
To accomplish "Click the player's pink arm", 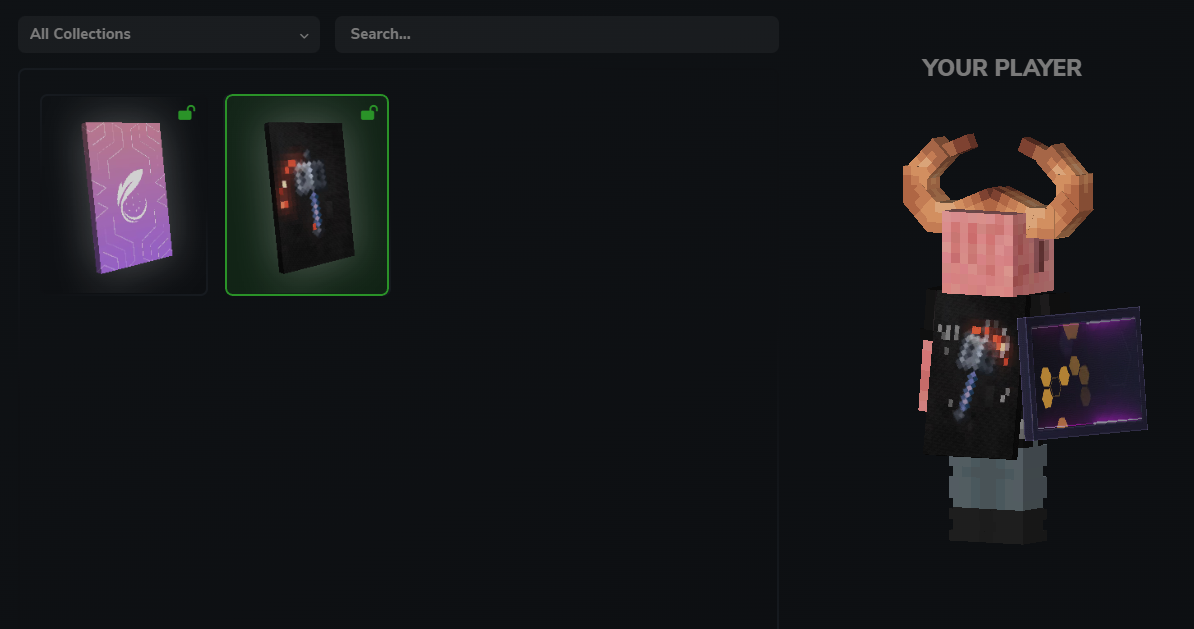I will [925, 375].
